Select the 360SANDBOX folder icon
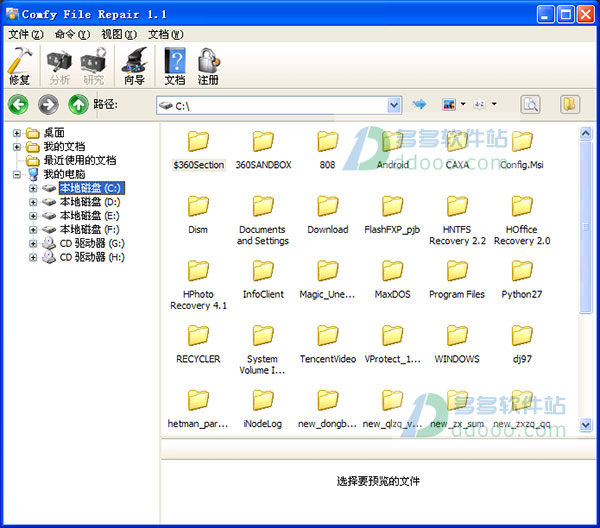The width and height of the screenshot is (600, 528). 263,141
